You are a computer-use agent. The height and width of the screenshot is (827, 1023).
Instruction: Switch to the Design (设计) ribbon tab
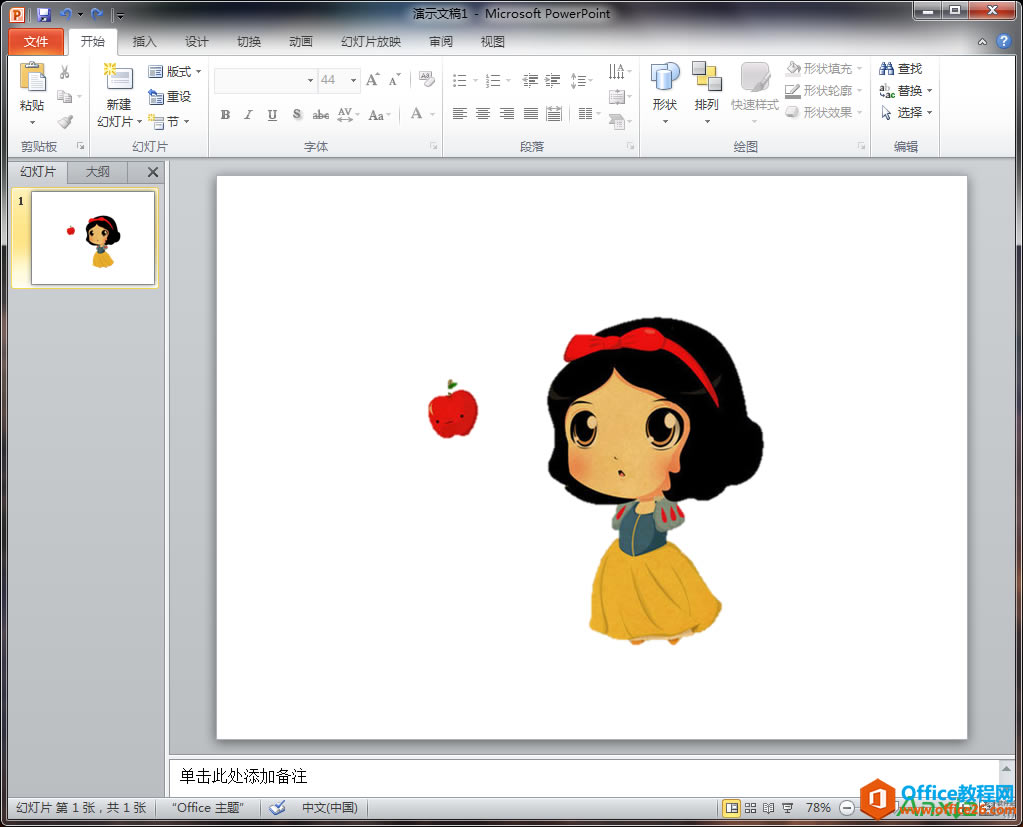(x=196, y=42)
